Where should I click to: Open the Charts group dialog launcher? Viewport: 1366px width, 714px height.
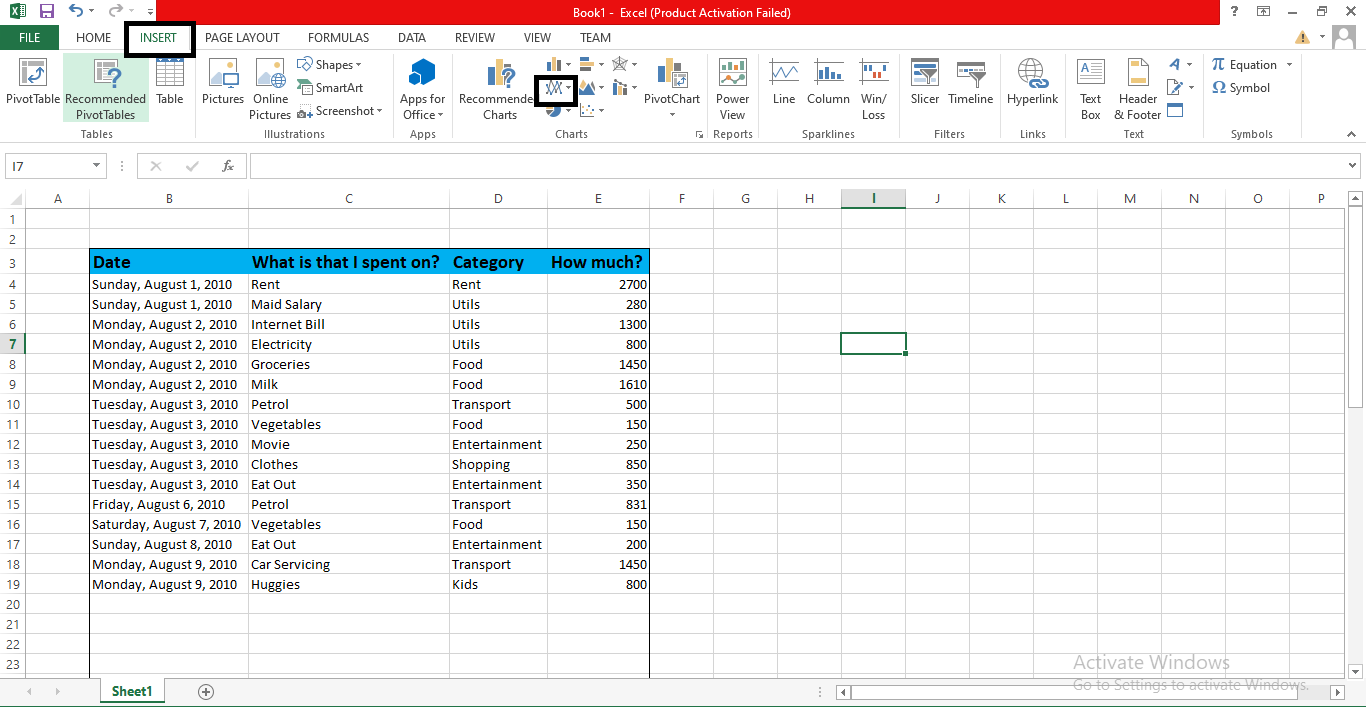click(699, 134)
